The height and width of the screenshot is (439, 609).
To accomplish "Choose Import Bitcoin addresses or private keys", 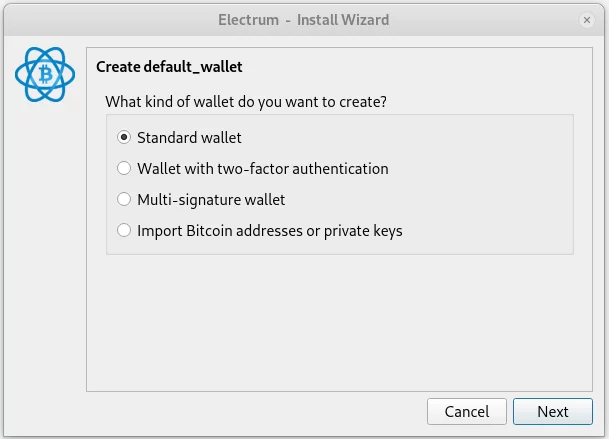I will (x=259, y=231).
